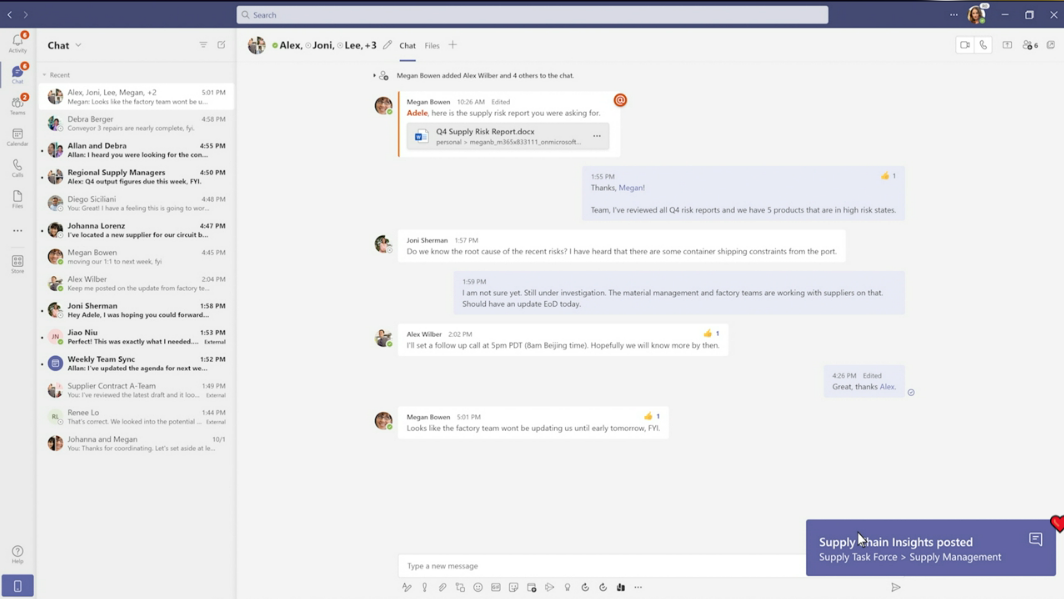Open the Activity feed icon
The height and width of the screenshot is (599, 1064).
click(x=18, y=42)
